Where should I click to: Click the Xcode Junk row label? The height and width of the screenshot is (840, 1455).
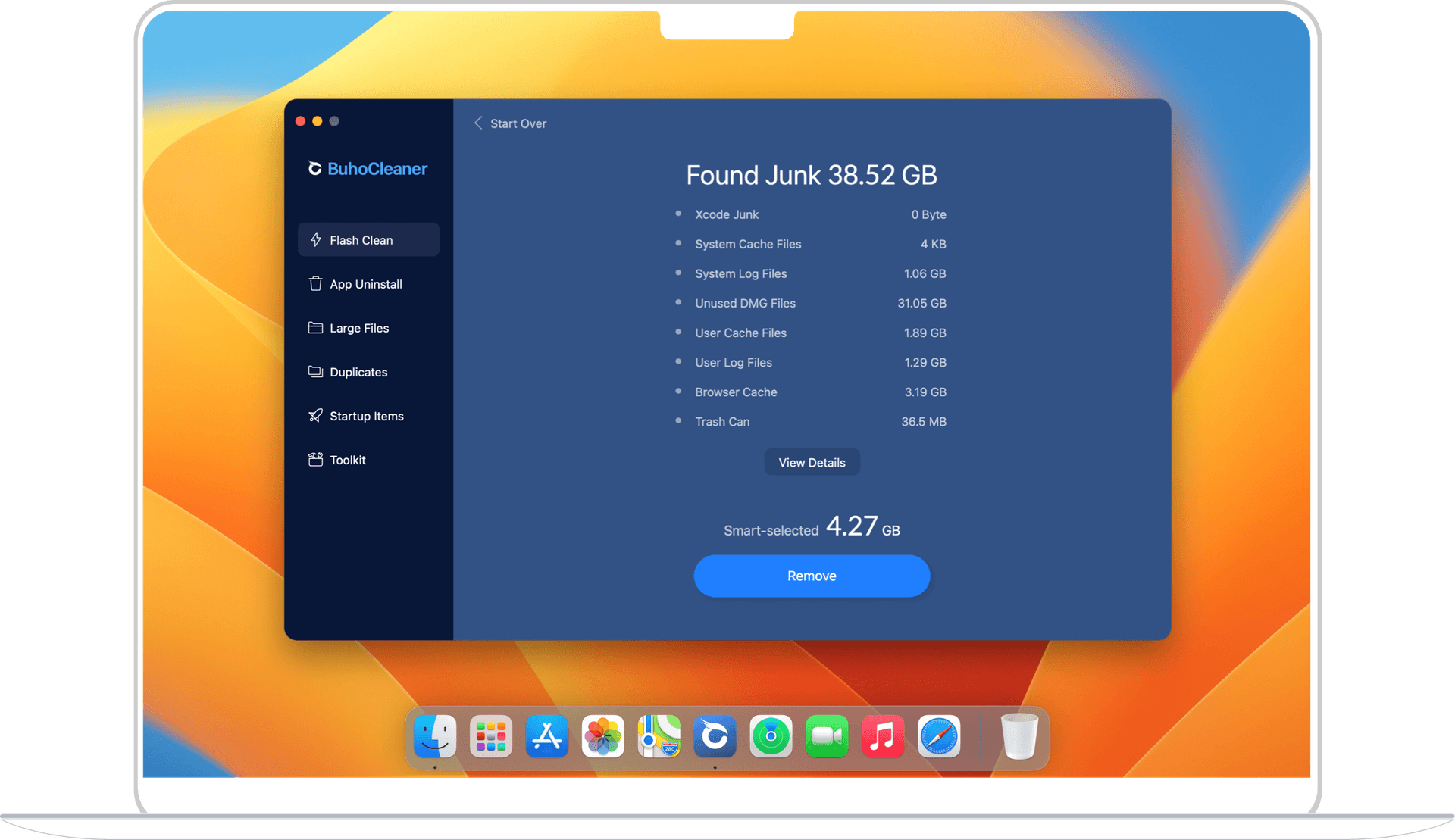click(x=727, y=214)
